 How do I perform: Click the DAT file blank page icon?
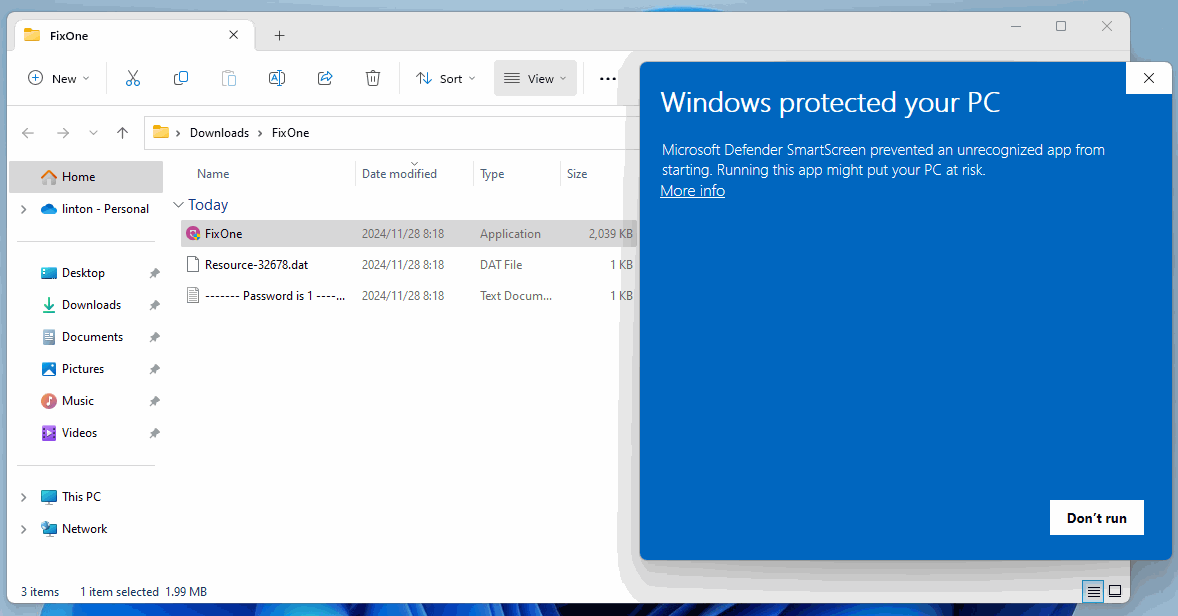tap(193, 264)
